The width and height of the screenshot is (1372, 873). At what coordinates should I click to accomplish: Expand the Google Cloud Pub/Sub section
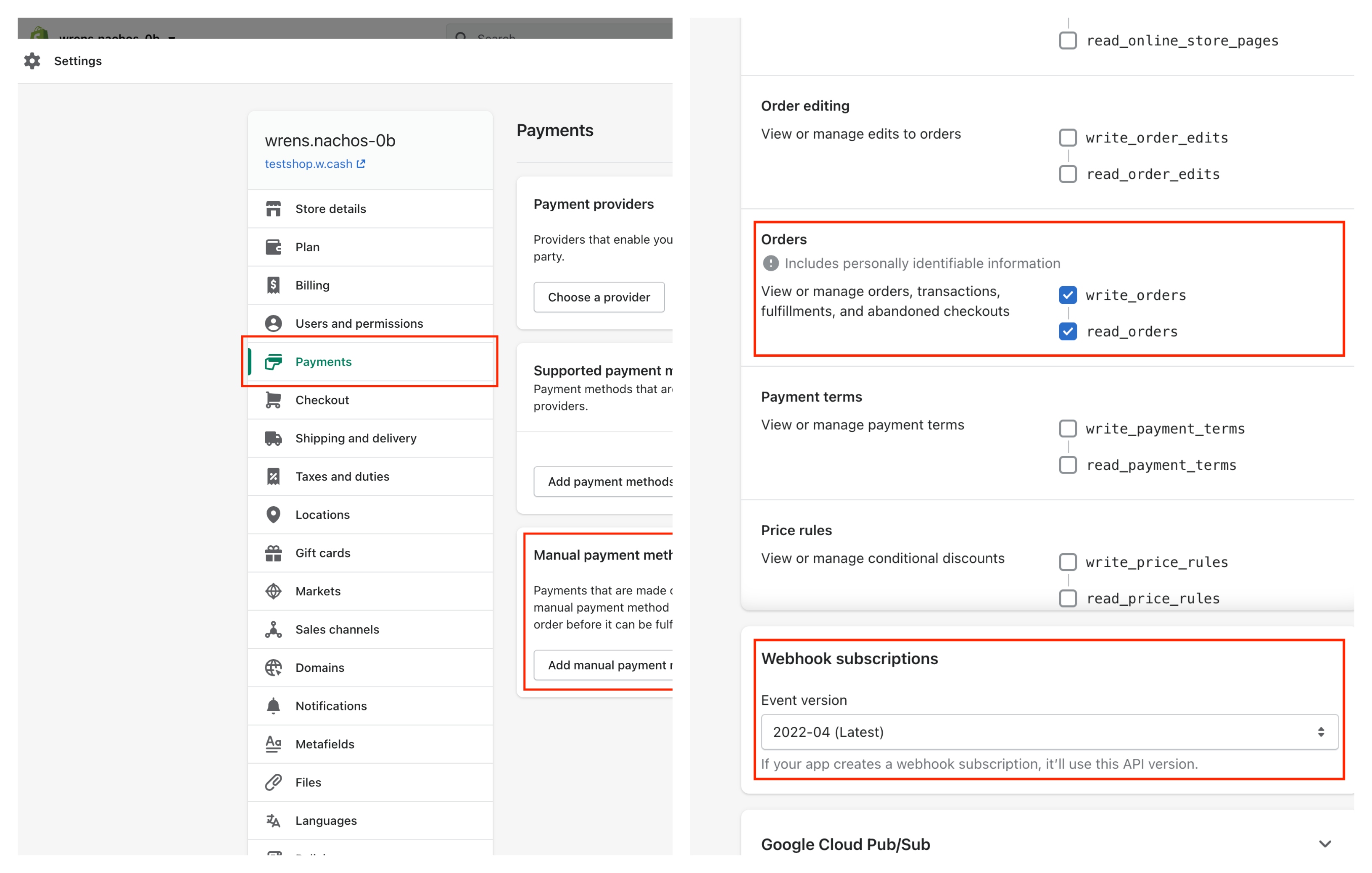pyautogui.click(x=1325, y=844)
